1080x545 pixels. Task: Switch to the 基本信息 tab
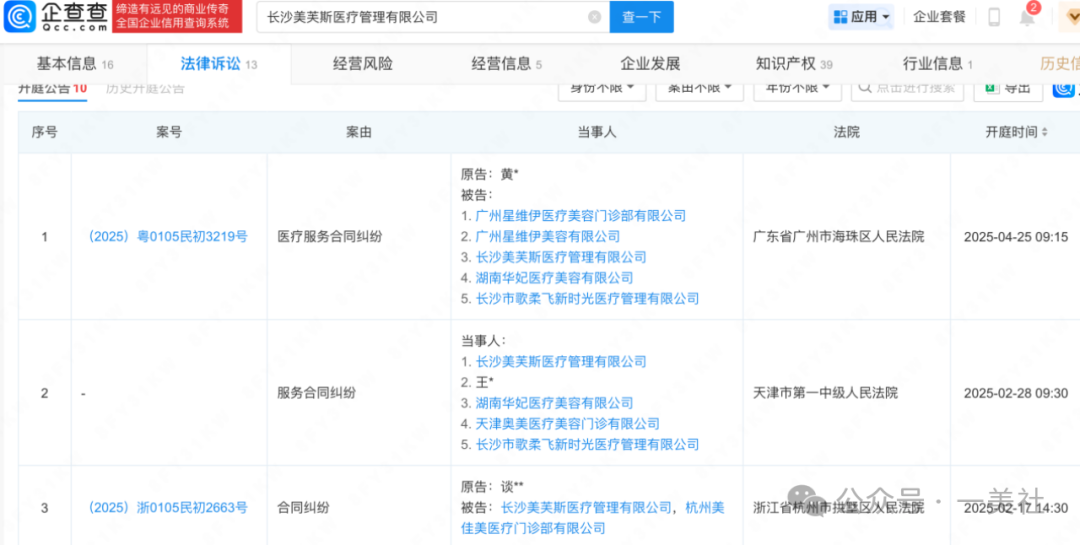click(x=74, y=64)
